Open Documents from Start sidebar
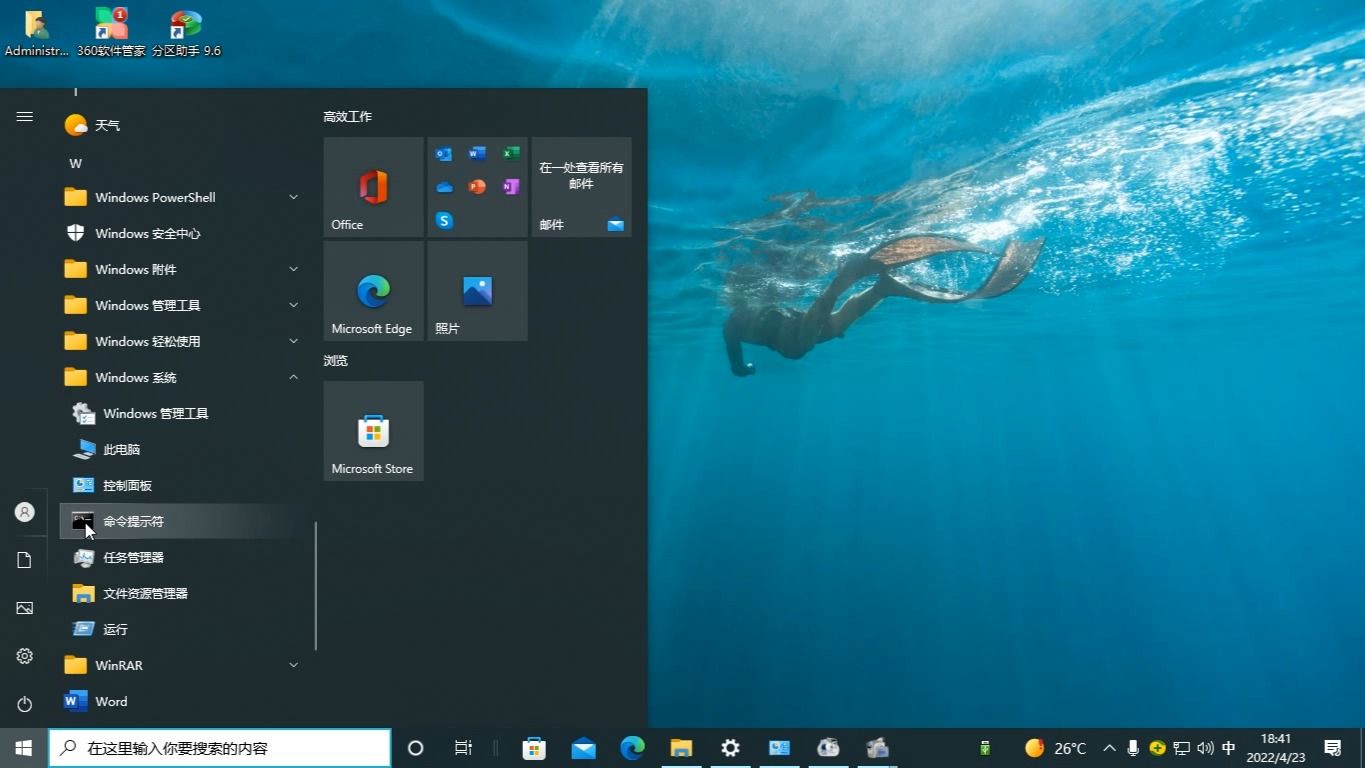The height and width of the screenshot is (768, 1365). (25, 560)
